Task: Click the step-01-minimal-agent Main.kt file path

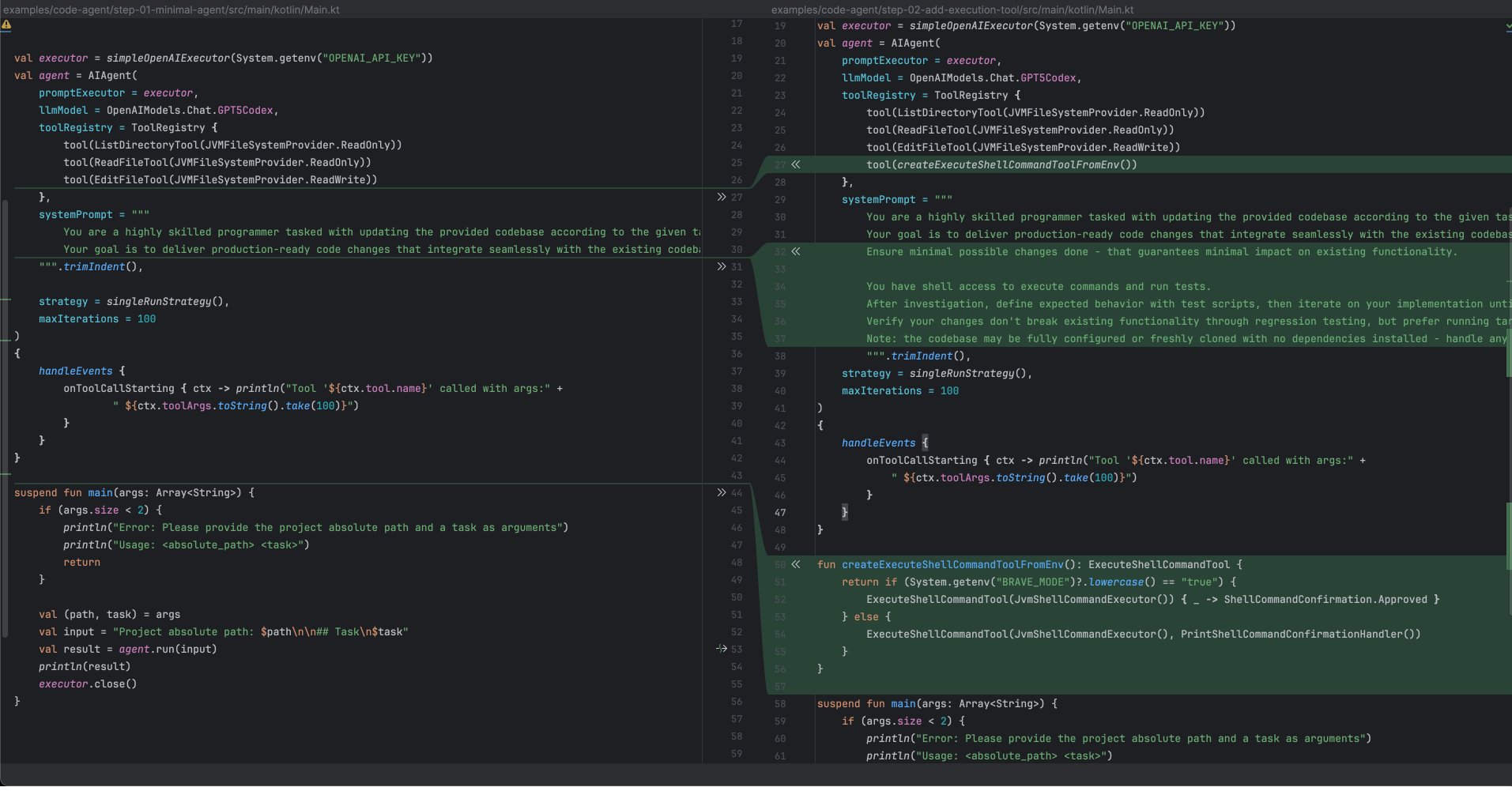Action: click(172, 9)
